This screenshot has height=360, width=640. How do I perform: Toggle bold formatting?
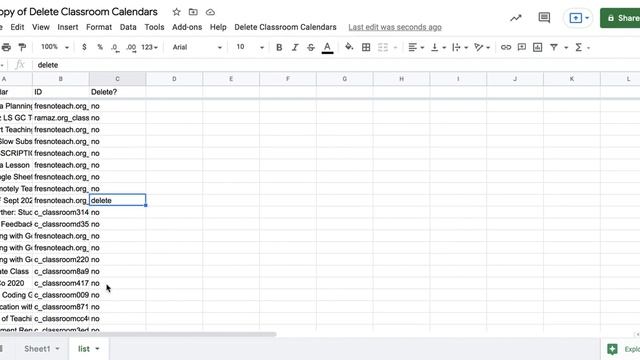279,47
